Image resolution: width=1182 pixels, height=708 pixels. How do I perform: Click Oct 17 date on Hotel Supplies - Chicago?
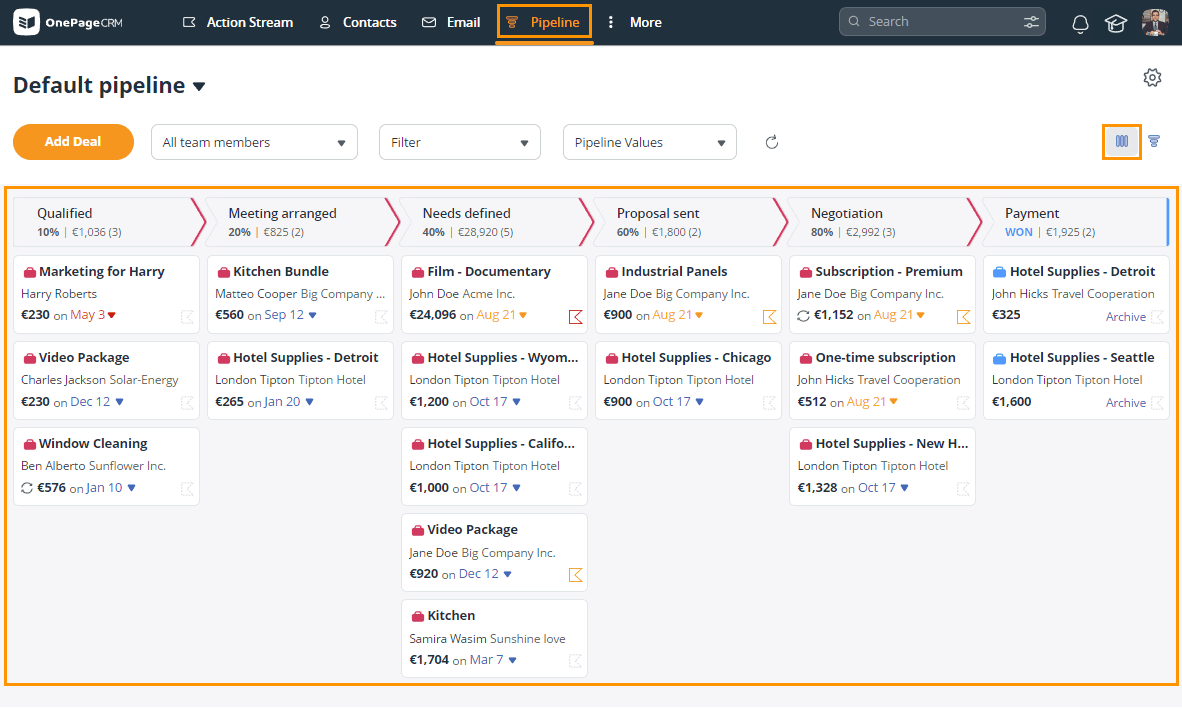click(x=672, y=402)
